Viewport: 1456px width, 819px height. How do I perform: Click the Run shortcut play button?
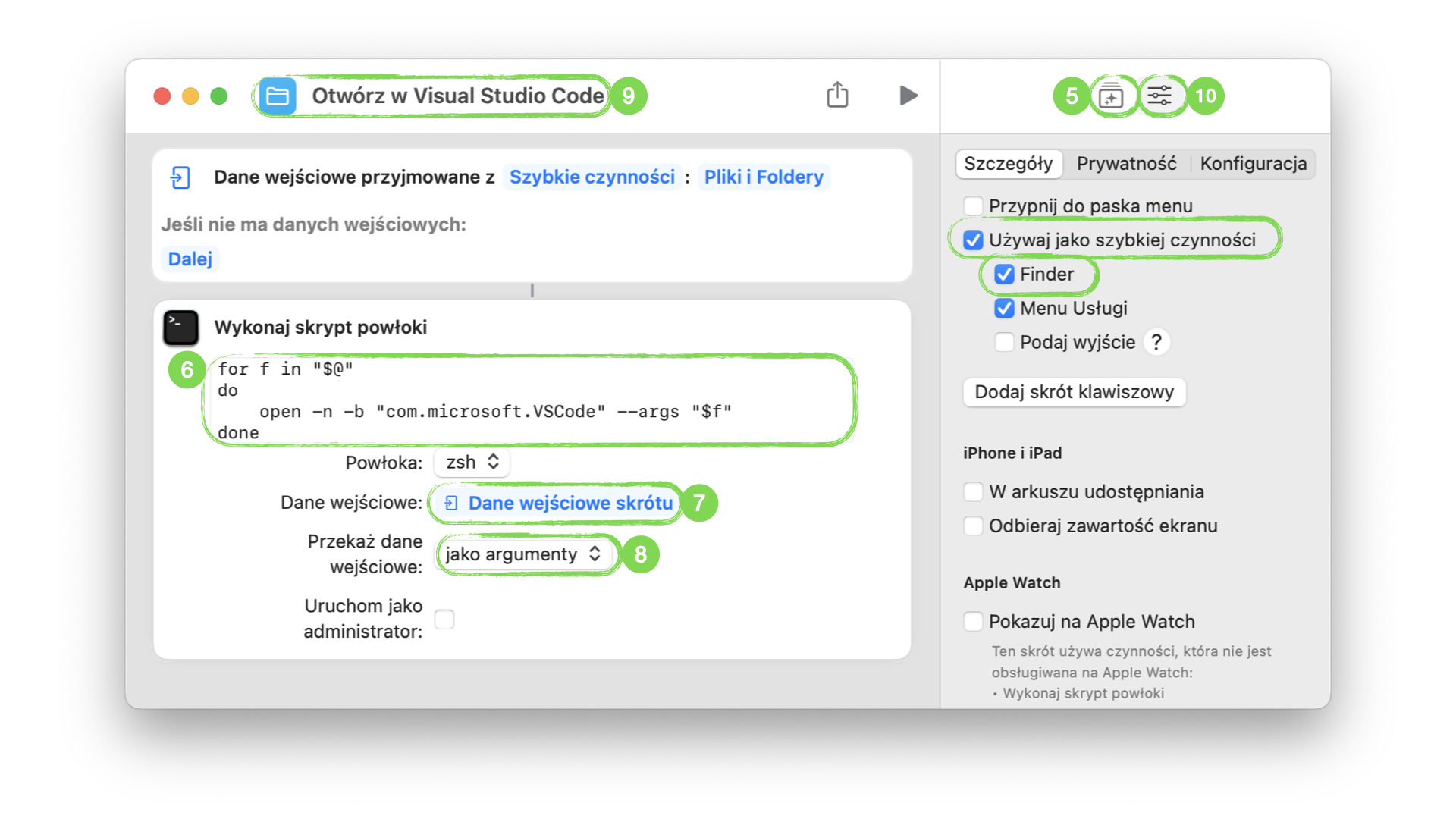(906, 95)
